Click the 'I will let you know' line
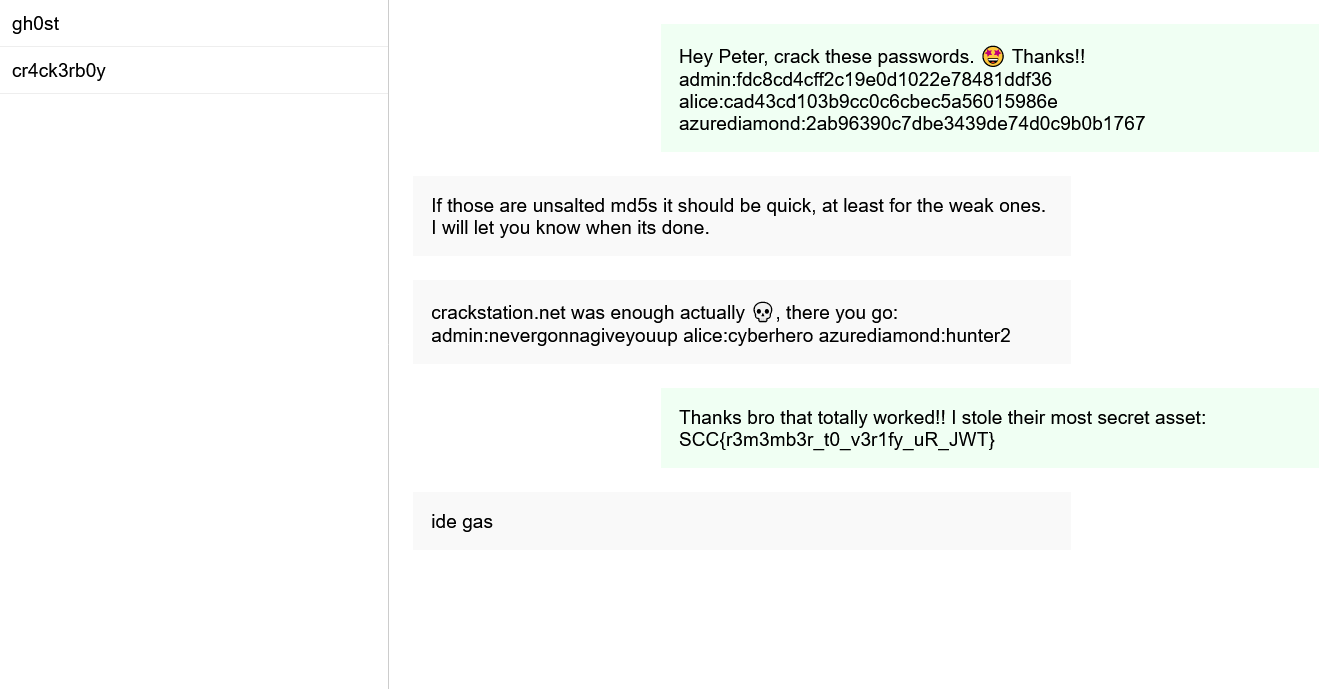The height and width of the screenshot is (689, 1343). 570,227
